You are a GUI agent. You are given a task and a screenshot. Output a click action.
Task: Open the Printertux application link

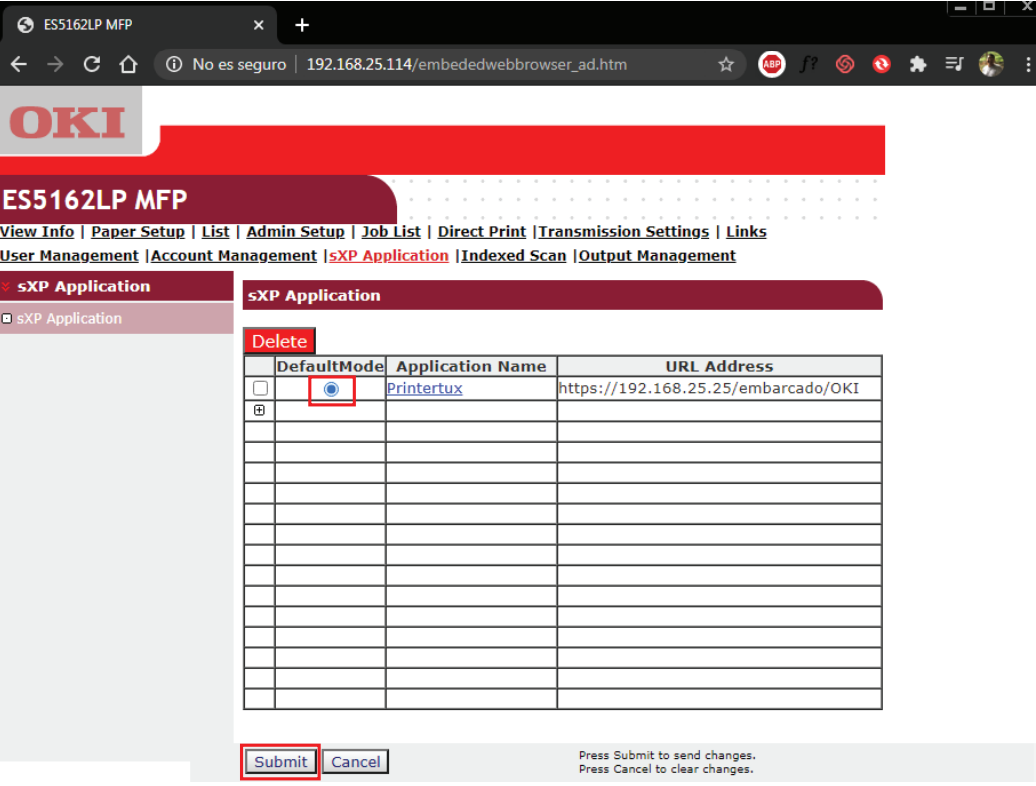pyautogui.click(x=424, y=388)
